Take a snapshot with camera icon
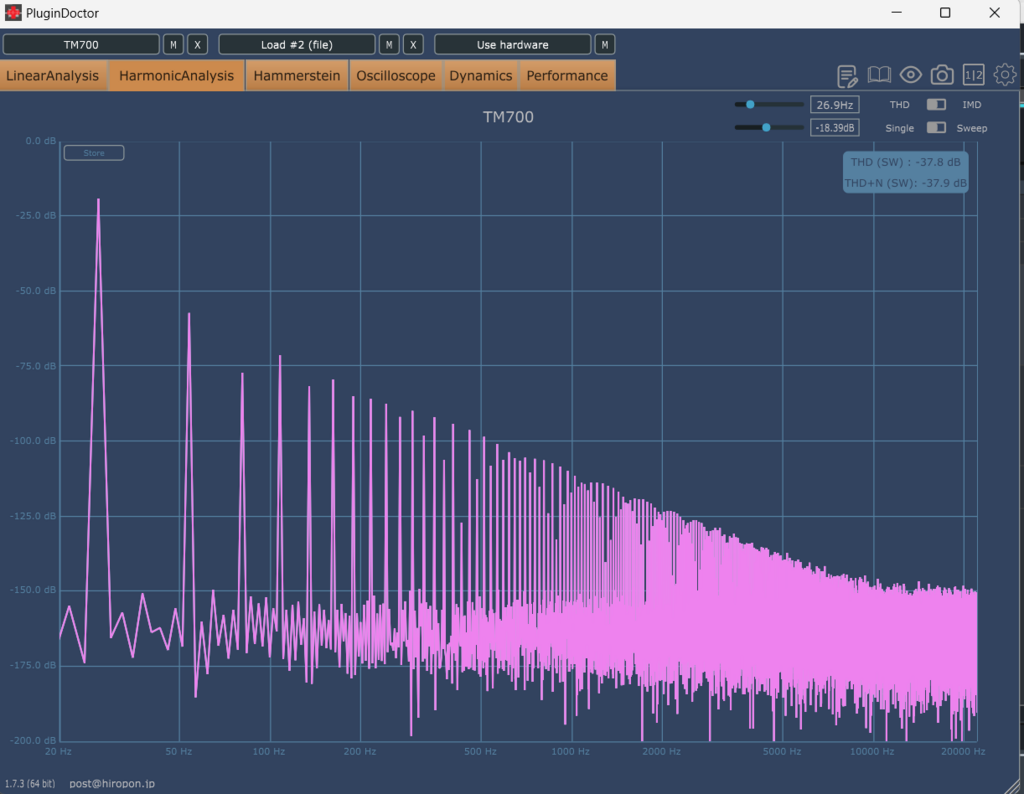This screenshot has height=794, width=1024. pos(942,75)
